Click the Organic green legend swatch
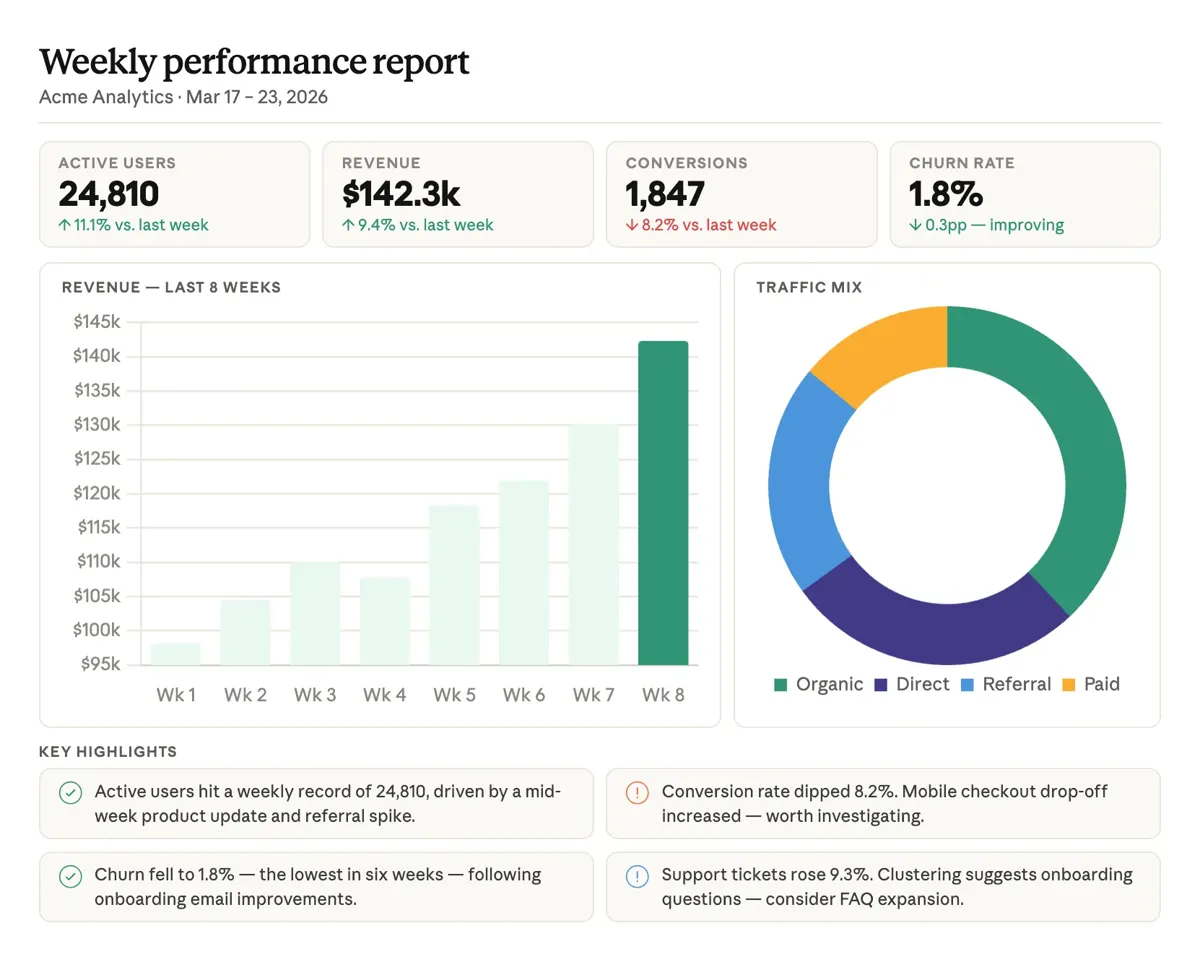The height and width of the screenshot is (962, 1200). point(781,685)
